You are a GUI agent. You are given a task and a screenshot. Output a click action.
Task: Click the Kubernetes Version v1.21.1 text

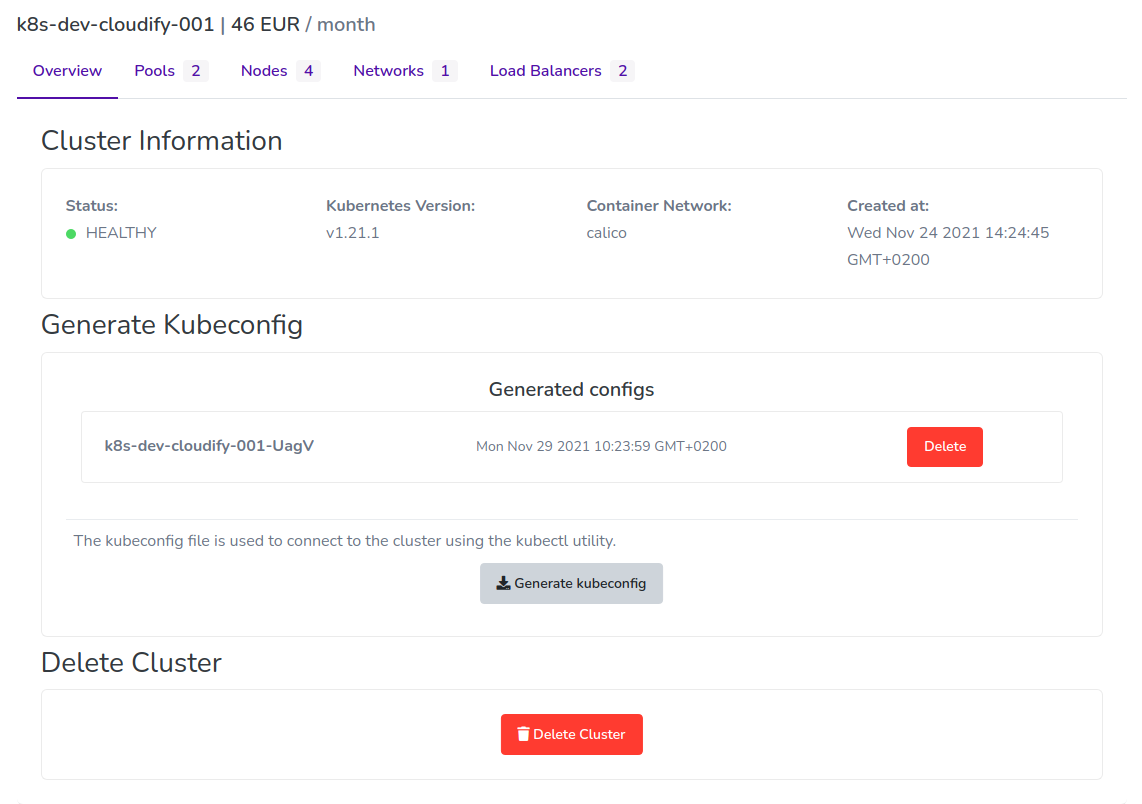click(352, 232)
